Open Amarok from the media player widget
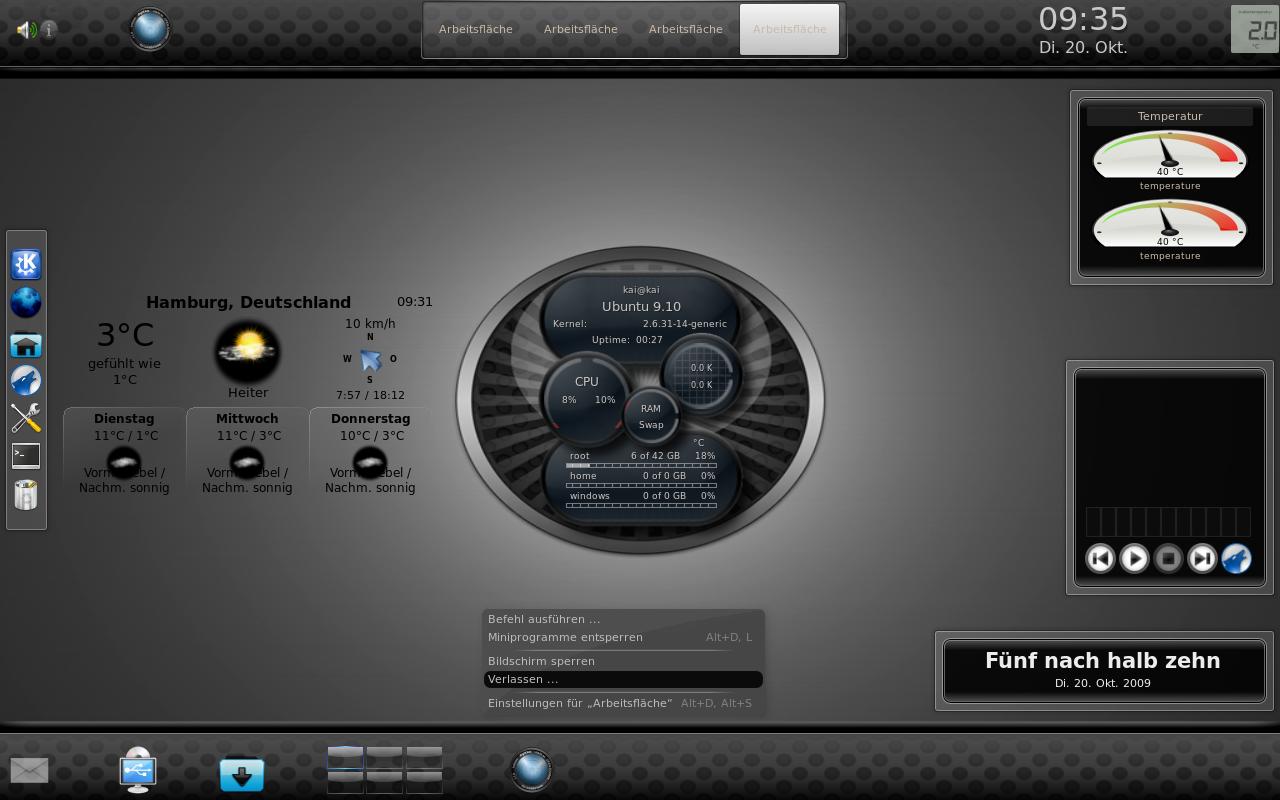 (1236, 558)
